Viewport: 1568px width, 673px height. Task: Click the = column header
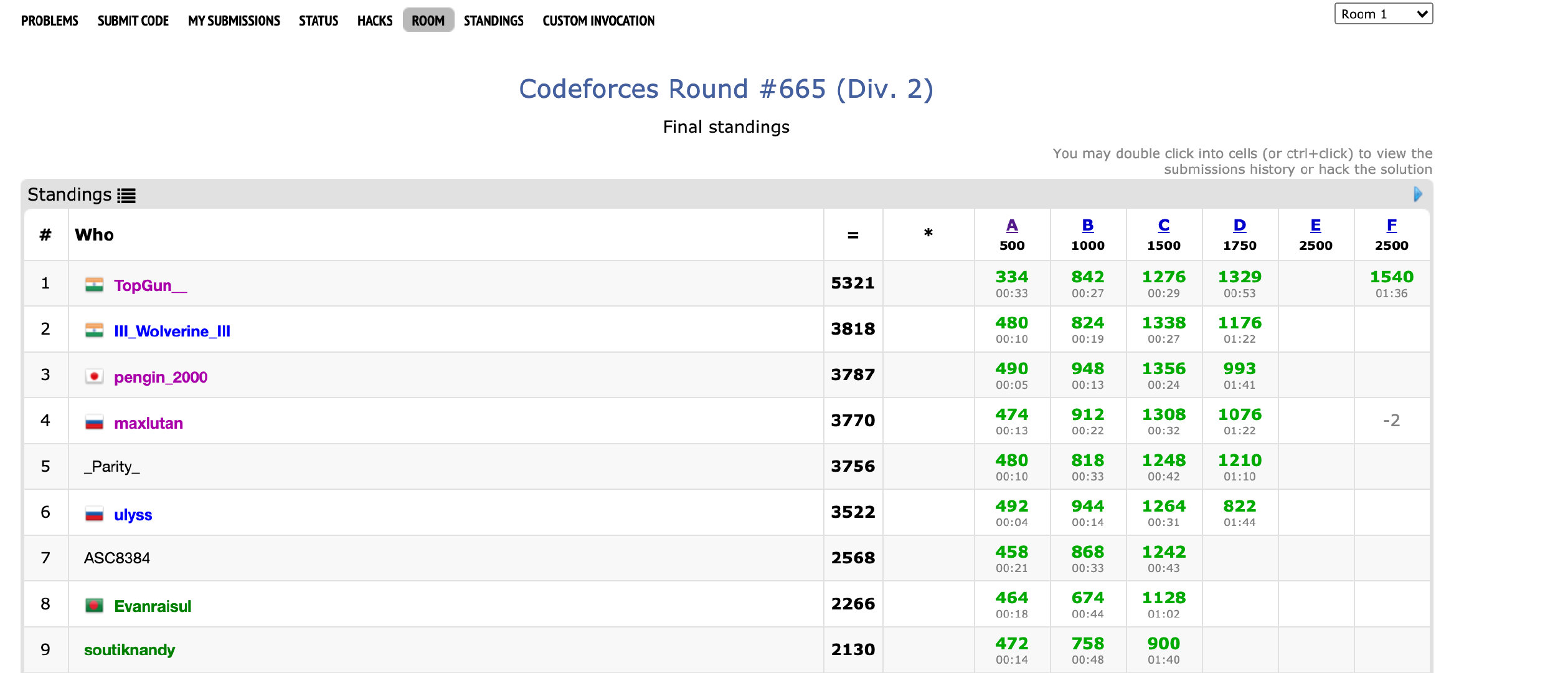click(853, 235)
